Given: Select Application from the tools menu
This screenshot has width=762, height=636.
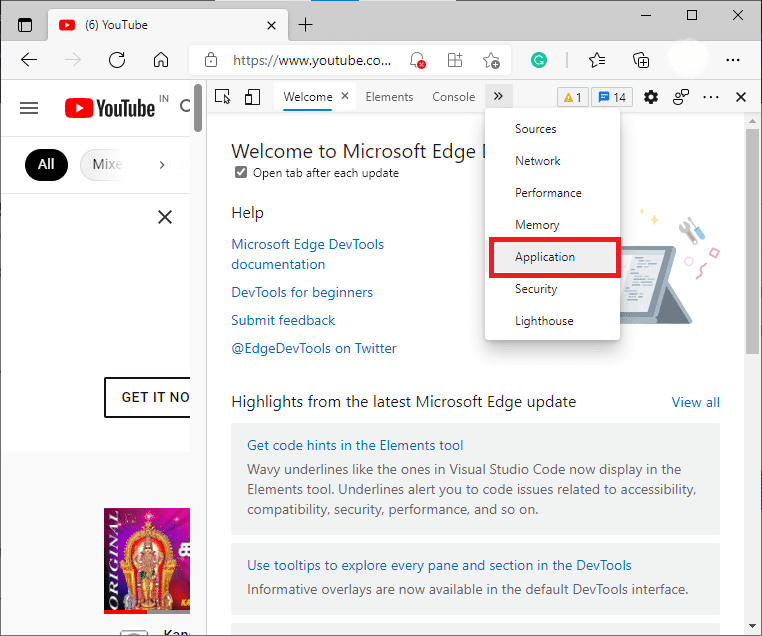Looking at the screenshot, I should pos(554,257).
